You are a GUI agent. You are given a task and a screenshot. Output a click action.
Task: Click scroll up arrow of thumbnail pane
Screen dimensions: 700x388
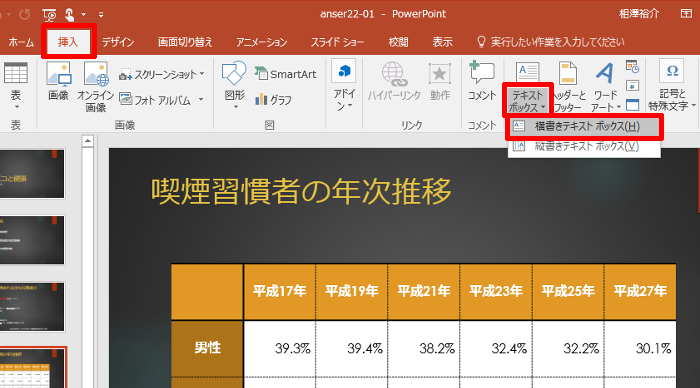88,141
